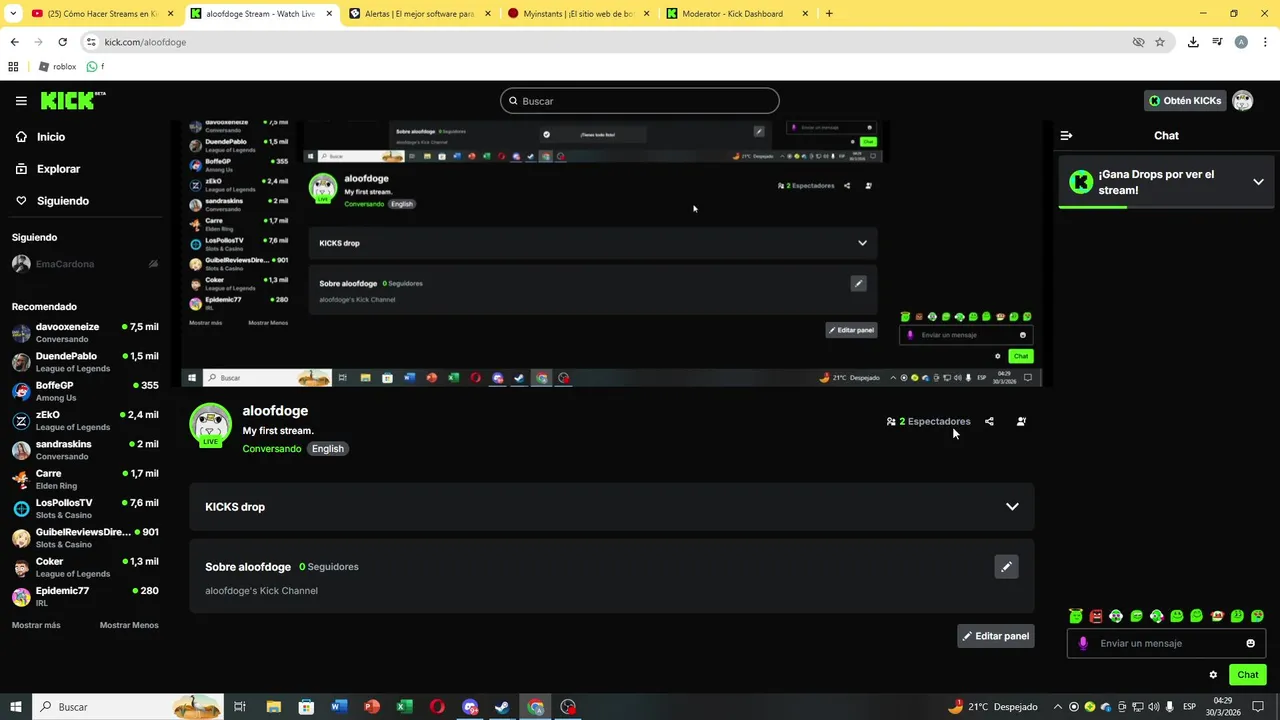Click the address bar URL
Image resolution: width=1280 pixels, height=720 pixels.
click(x=145, y=42)
